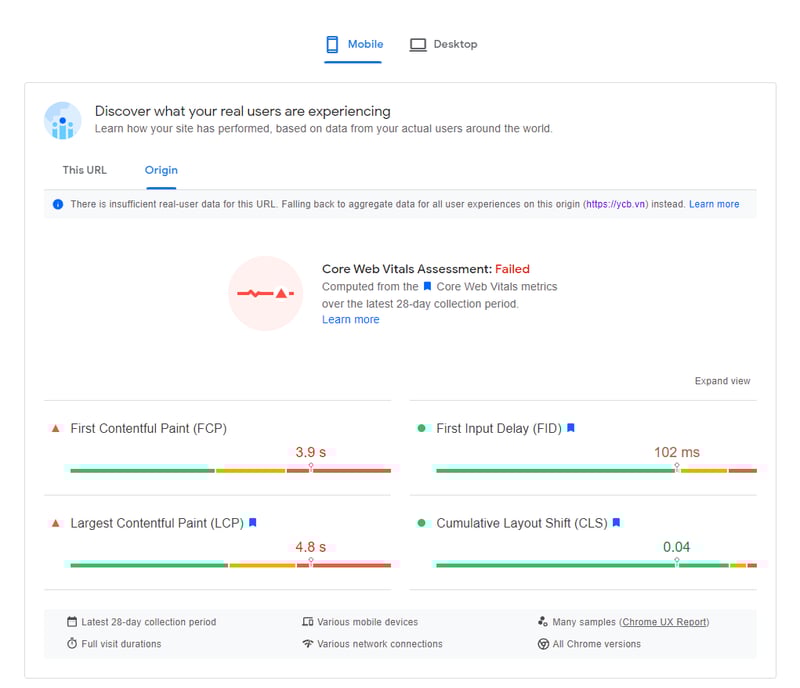Click the failed Core Web Vitals assessment icon
The height and width of the screenshot is (688, 800).
[x=265, y=293]
